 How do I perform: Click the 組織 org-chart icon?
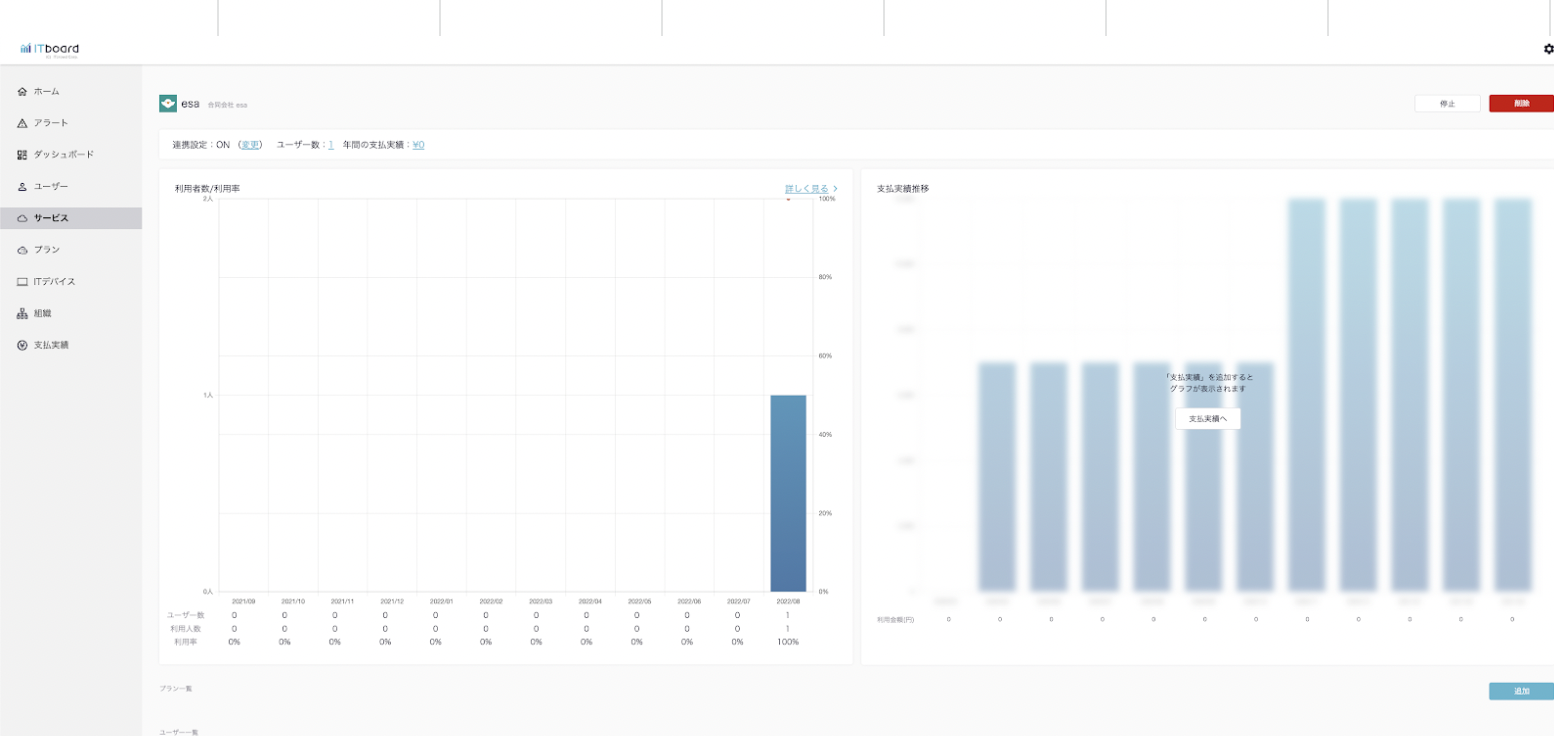pyautogui.click(x=22, y=314)
